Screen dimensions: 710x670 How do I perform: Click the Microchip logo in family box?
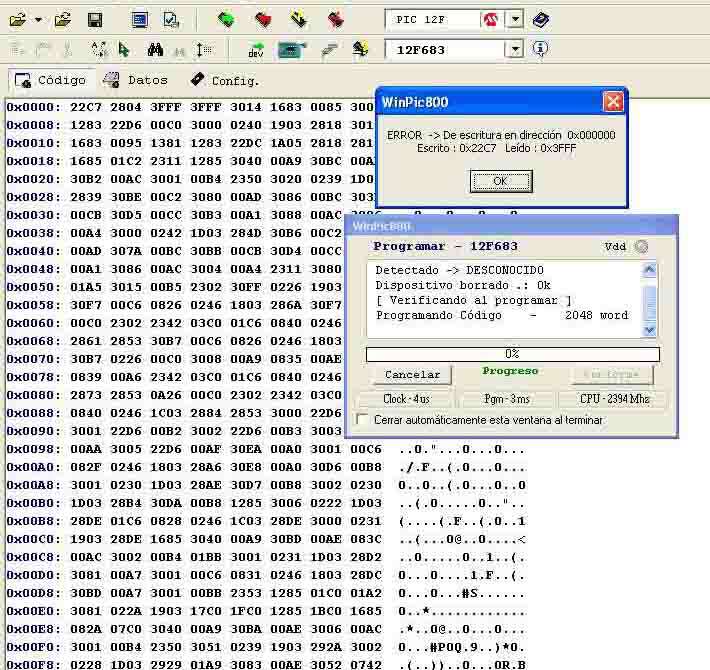491,19
